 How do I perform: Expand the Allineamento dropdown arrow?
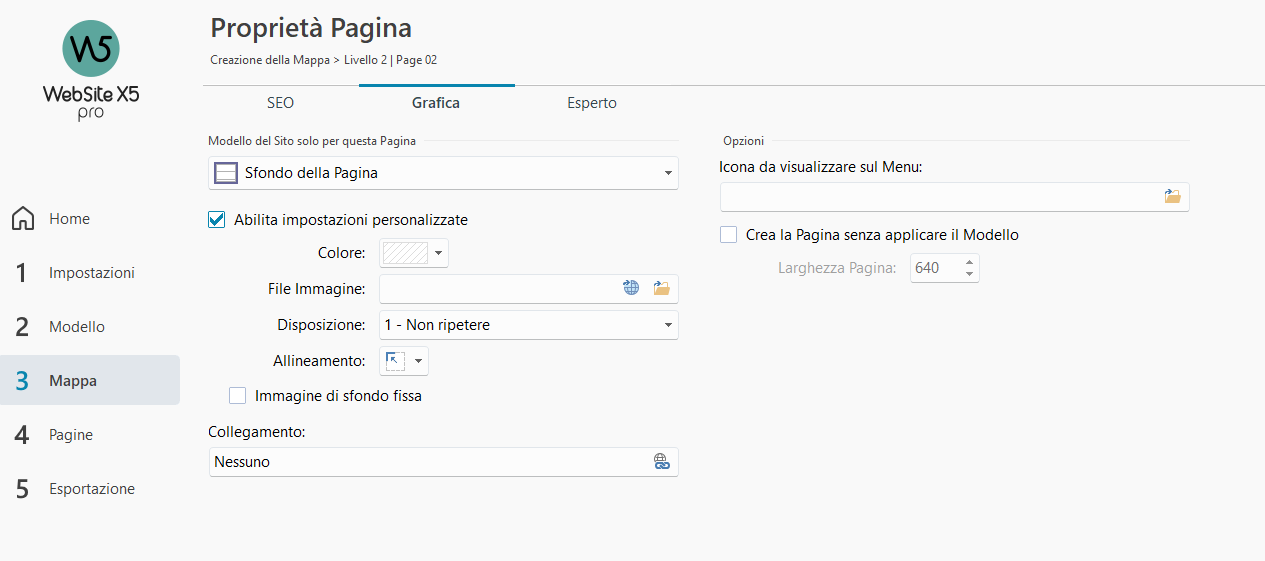419,361
